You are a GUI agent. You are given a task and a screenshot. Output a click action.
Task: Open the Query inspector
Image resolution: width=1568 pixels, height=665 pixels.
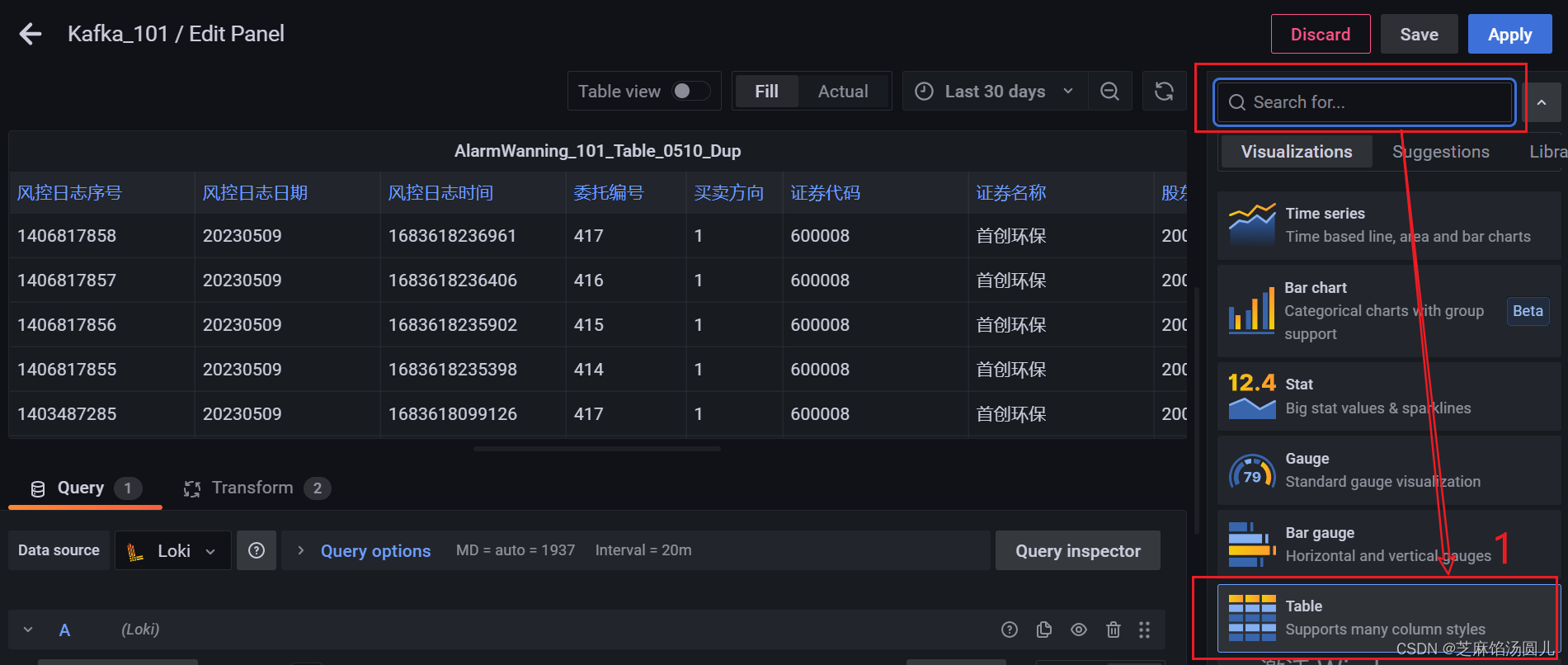coord(1077,550)
